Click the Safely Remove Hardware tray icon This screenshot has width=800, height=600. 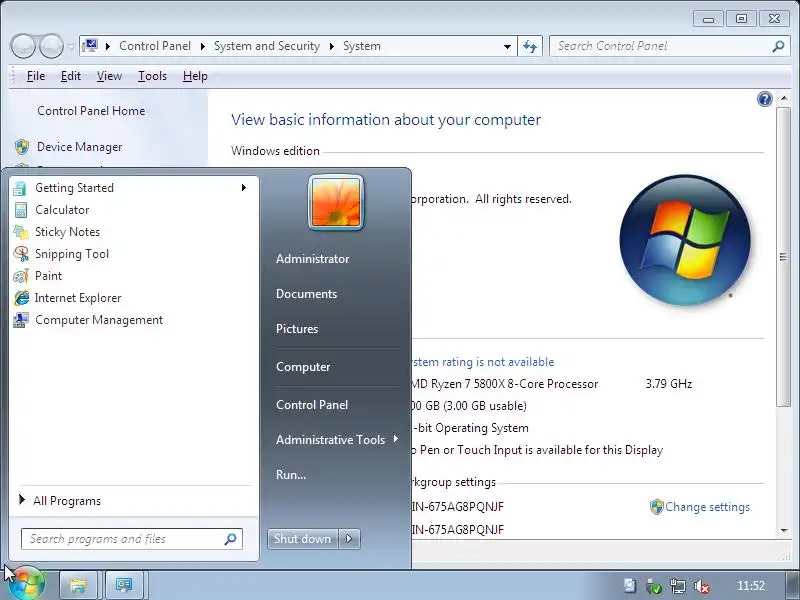pos(654,586)
